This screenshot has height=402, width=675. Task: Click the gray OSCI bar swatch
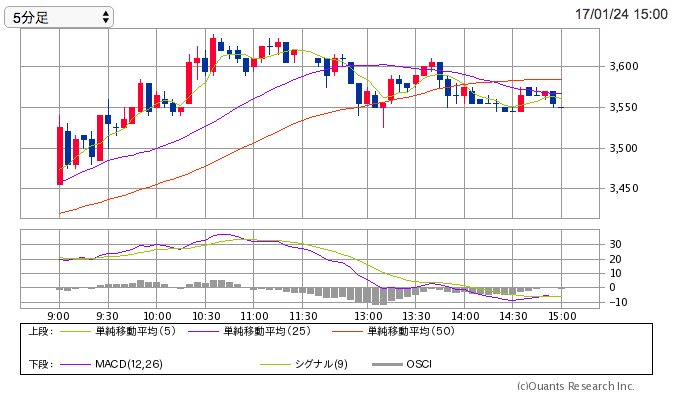click(387, 365)
